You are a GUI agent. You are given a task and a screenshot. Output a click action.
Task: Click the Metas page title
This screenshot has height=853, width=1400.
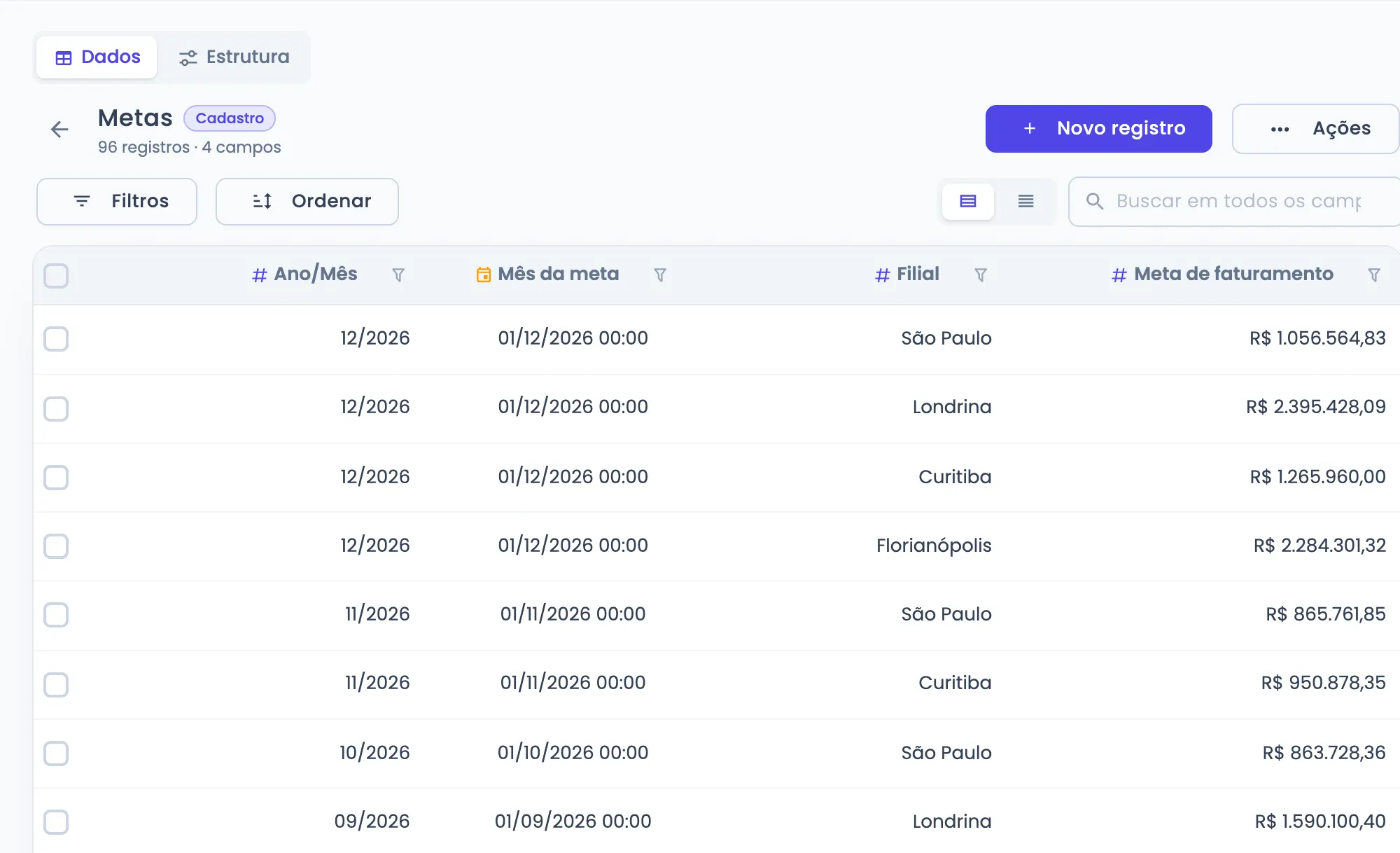[x=135, y=118]
